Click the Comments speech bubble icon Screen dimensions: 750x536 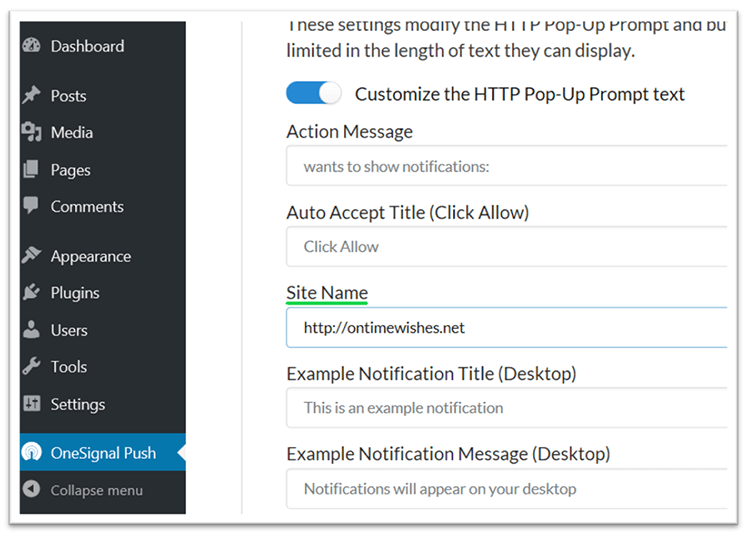[31, 207]
